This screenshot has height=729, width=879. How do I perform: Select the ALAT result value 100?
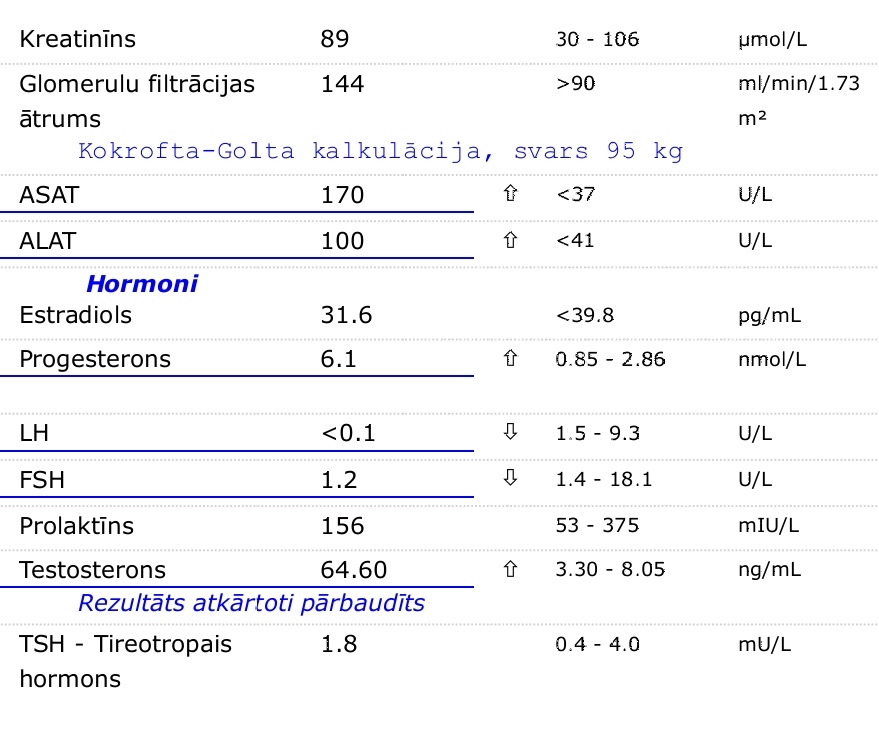click(x=343, y=241)
